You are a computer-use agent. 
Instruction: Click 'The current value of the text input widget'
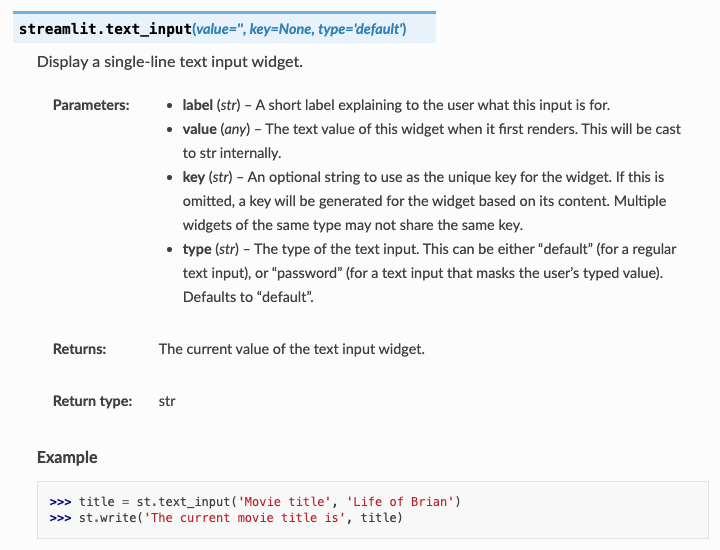[x=292, y=349]
